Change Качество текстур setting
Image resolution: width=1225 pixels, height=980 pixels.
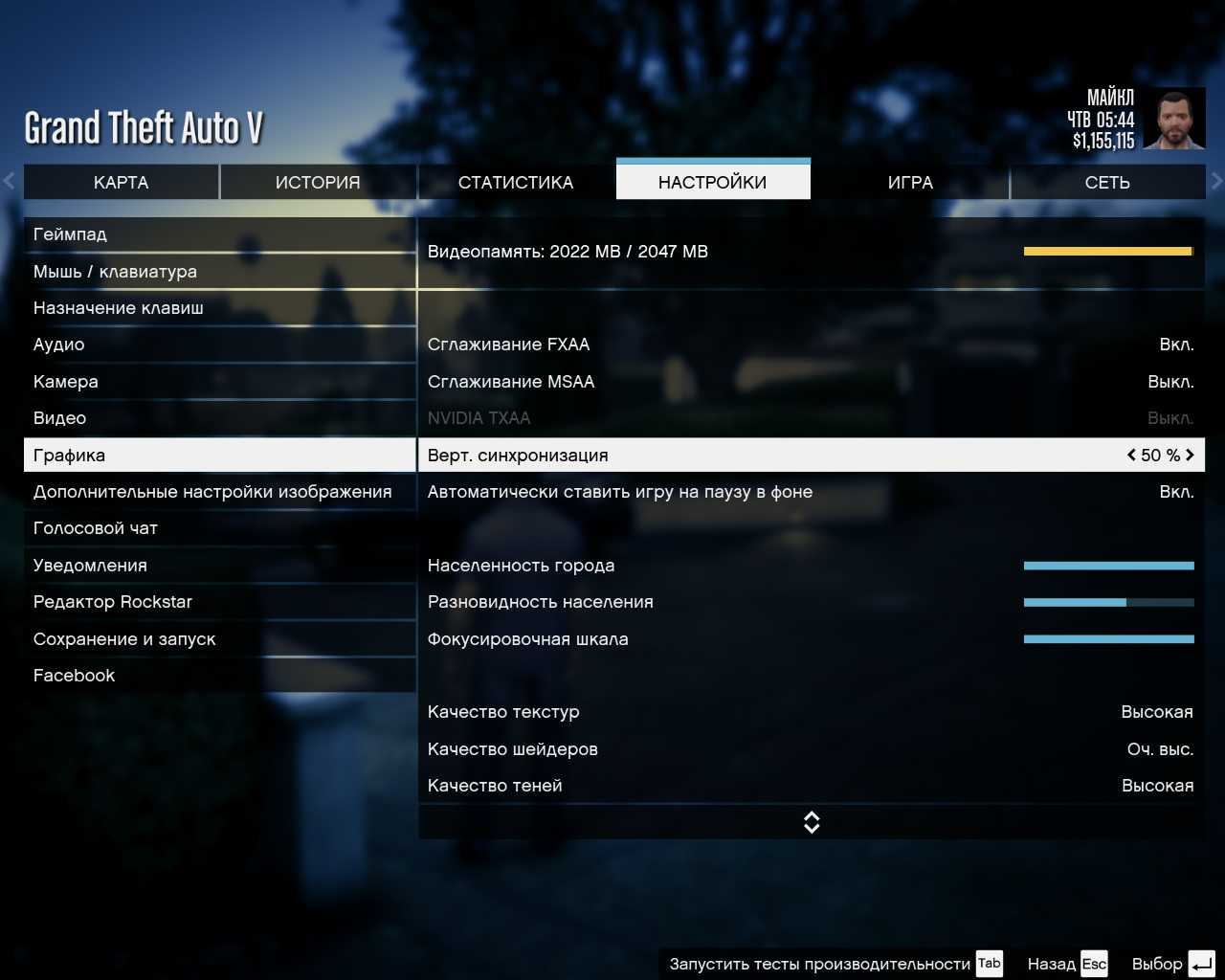(x=812, y=712)
